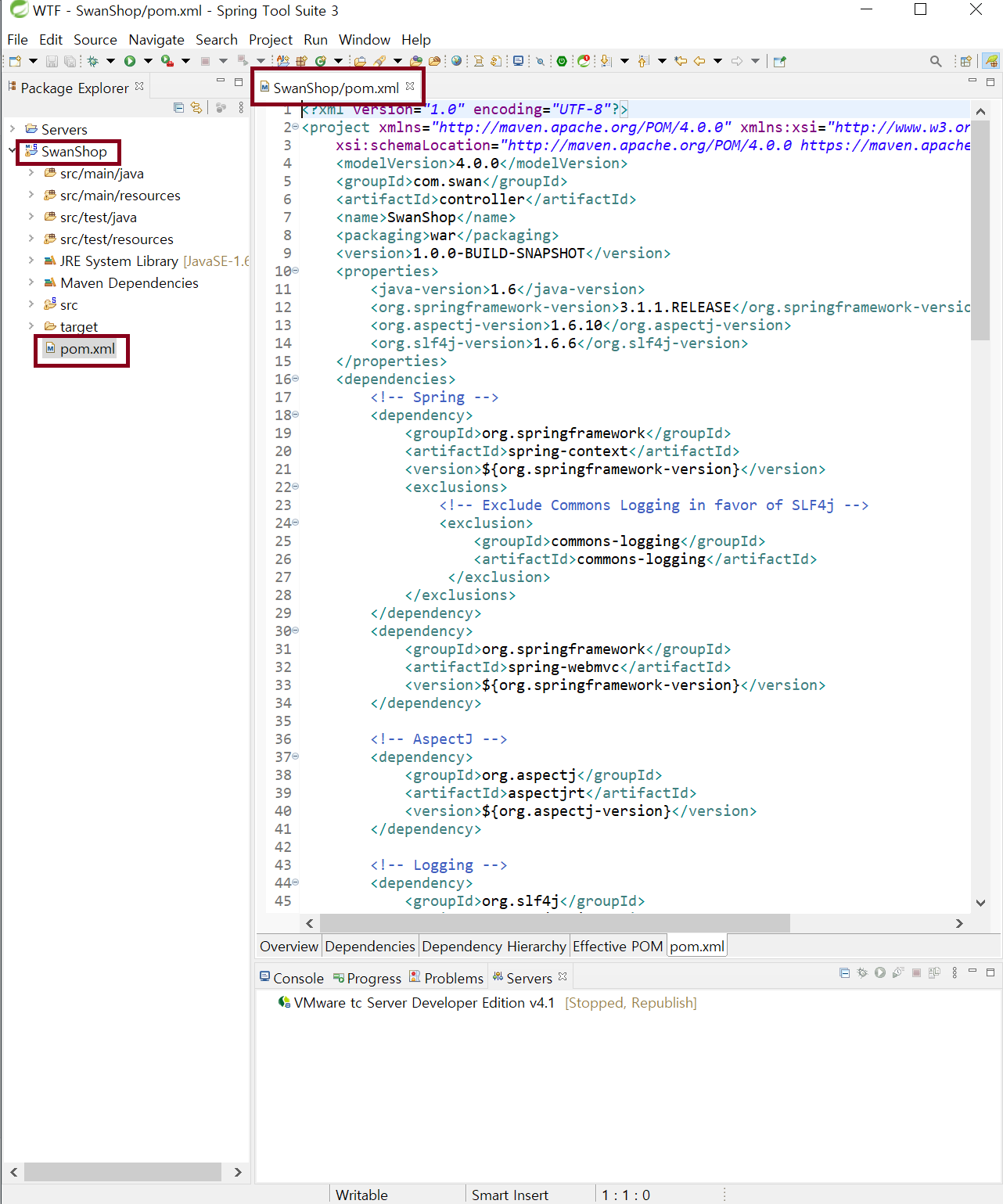Open the Package Explorer view menu

[x=241, y=108]
